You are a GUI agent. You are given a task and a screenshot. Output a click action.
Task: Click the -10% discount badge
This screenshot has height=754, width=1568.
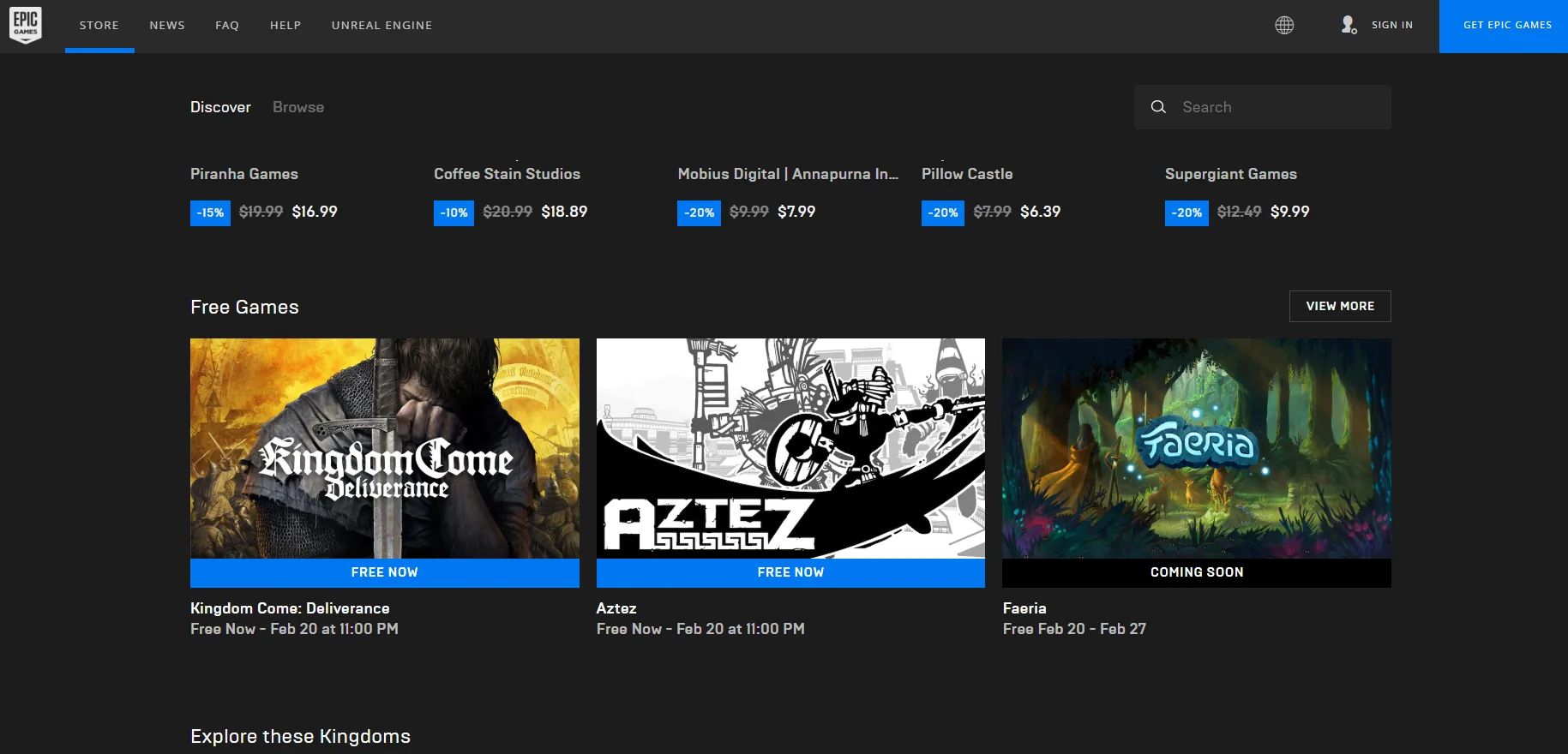pos(454,212)
